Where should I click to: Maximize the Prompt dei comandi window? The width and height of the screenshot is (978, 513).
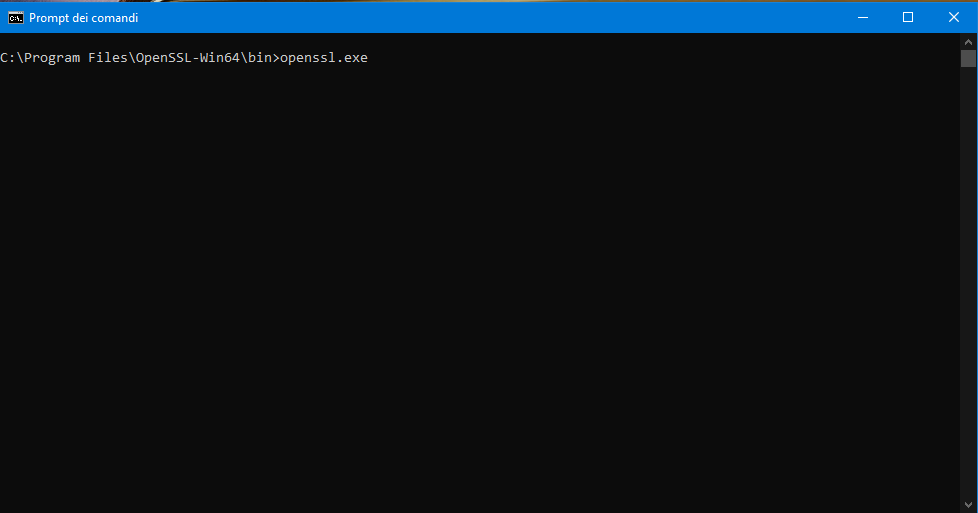pyautogui.click(x=908, y=17)
